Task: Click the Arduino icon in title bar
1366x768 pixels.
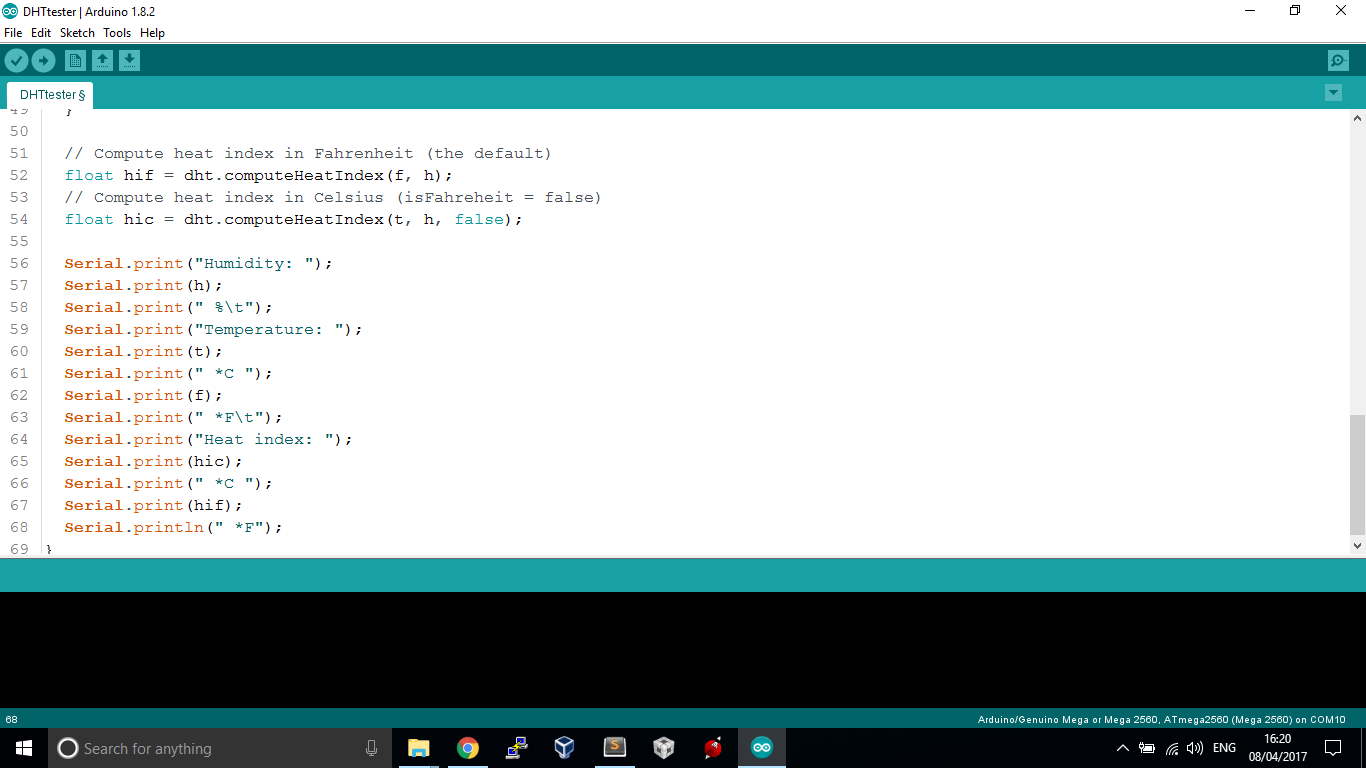Action: pos(12,11)
